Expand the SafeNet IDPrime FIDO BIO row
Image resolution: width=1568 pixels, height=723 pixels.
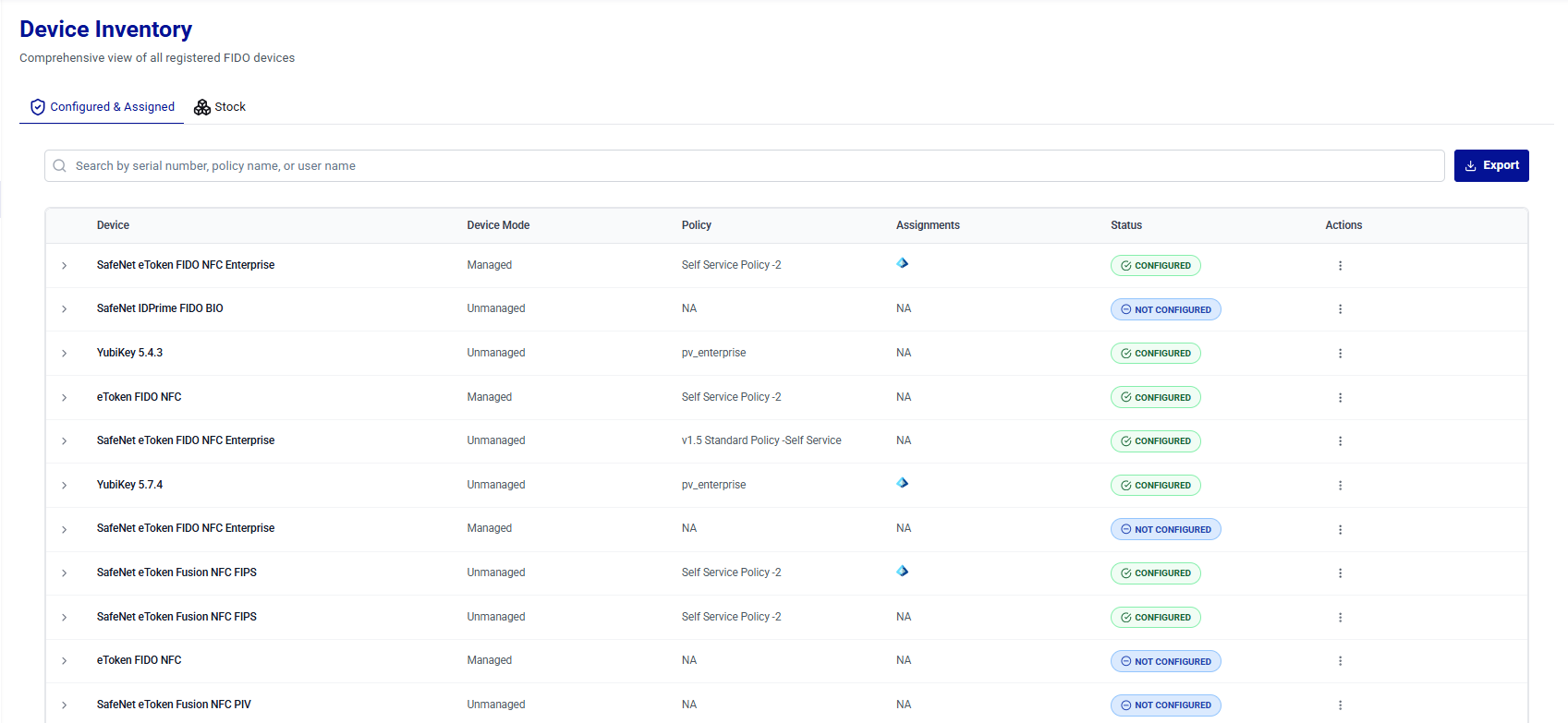[x=64, y=309]
